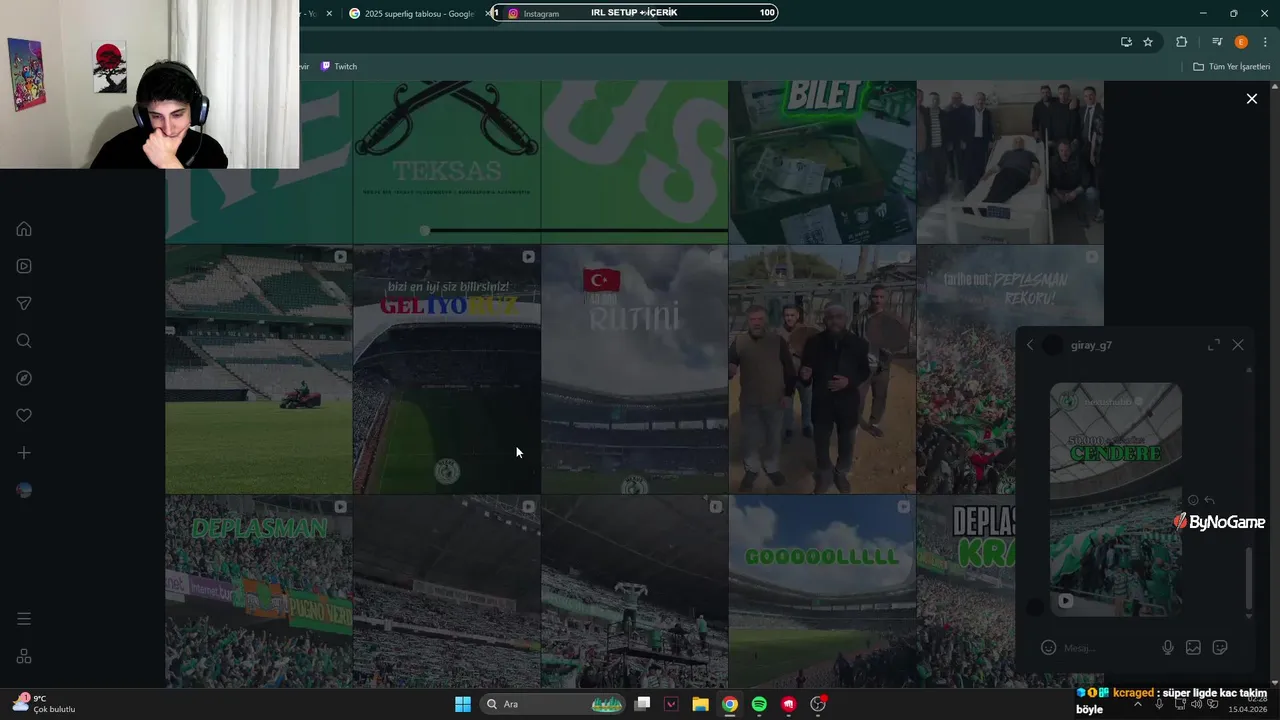The width and height of the screenshot is (1280, 720).
Task: Click the chat scrollbar down arrow
Action: pyautogui.click(x=1248, y=617)
